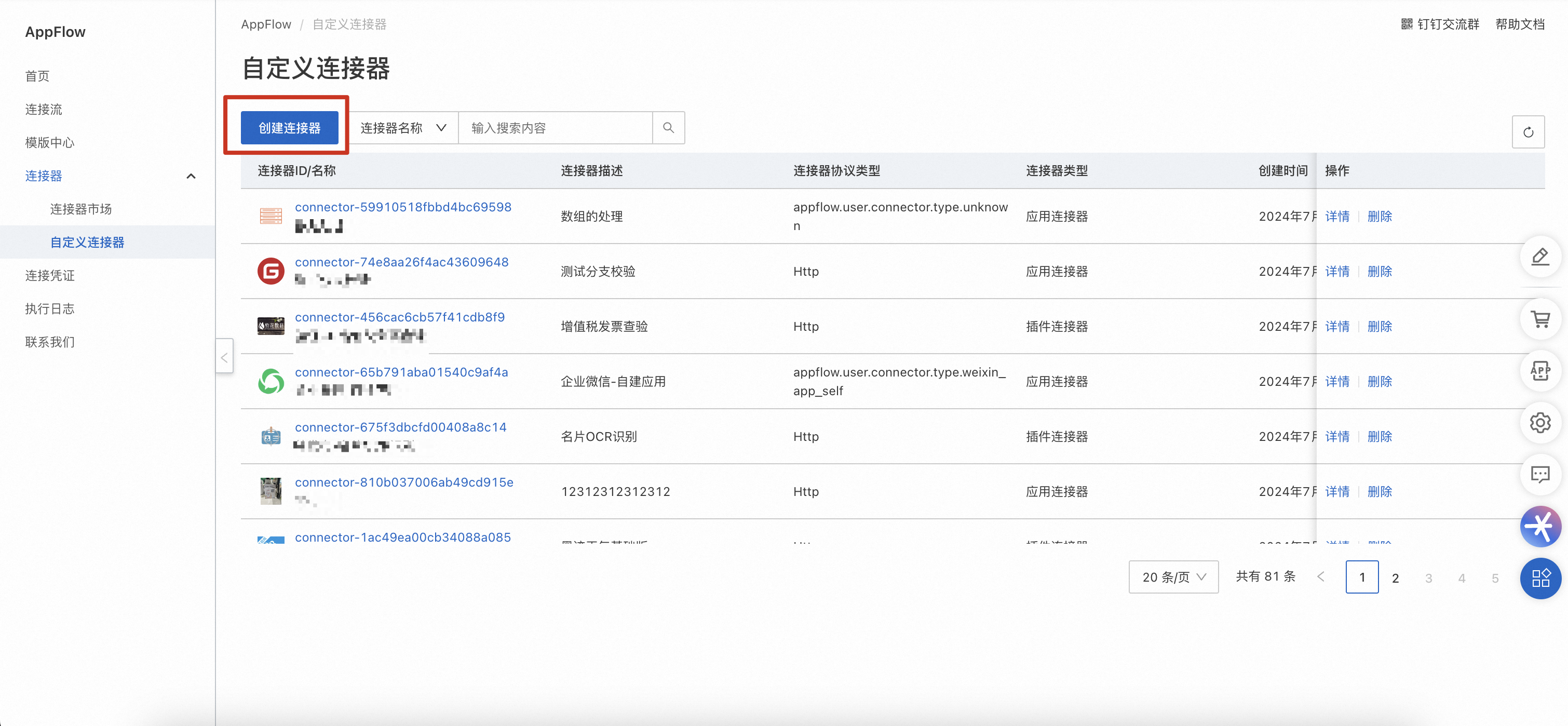View 详情 for the 测试分支校验 connector
The image size is (1568, 726).
(1337, 271)
